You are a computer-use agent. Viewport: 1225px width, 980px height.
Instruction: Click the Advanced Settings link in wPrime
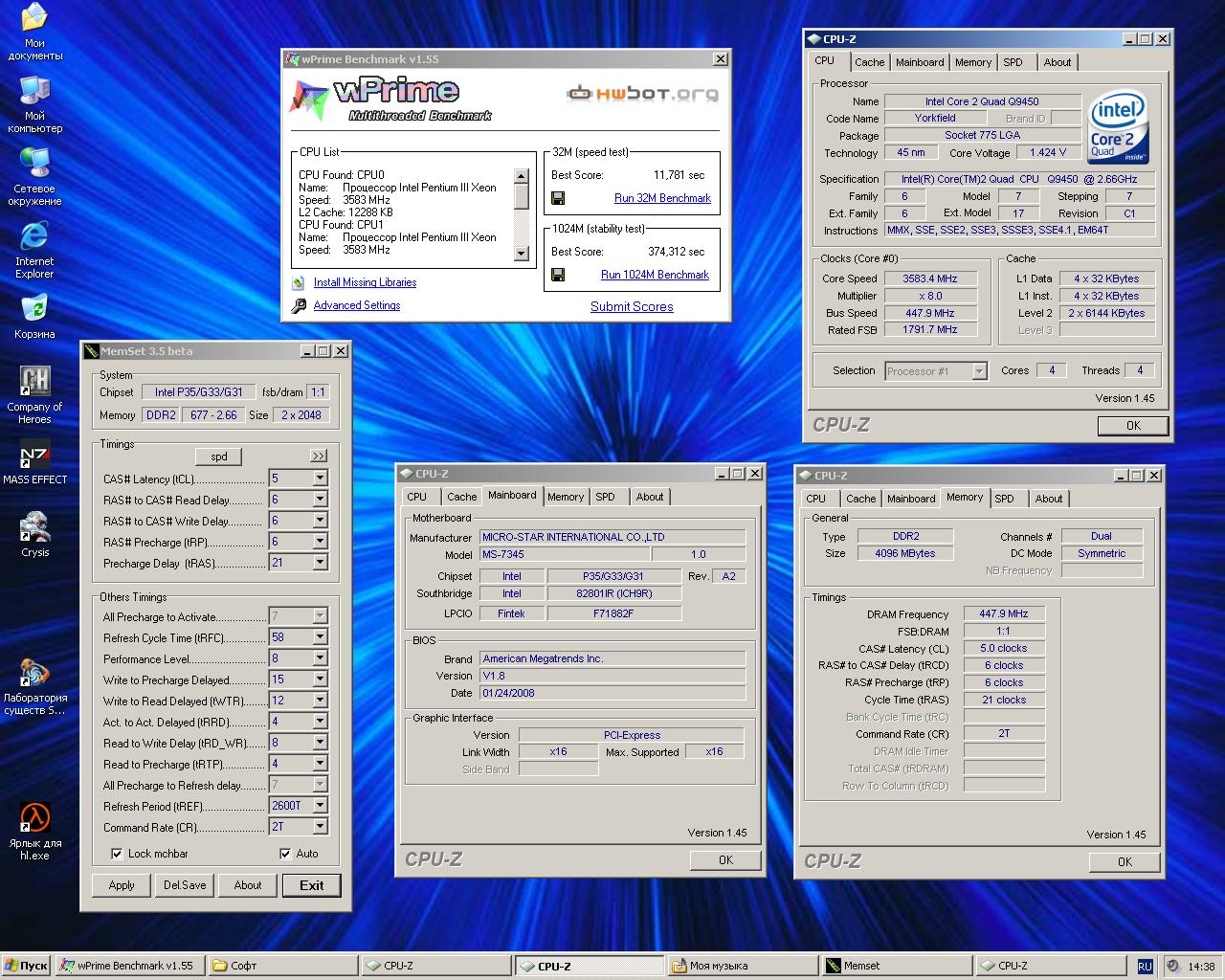357,305
